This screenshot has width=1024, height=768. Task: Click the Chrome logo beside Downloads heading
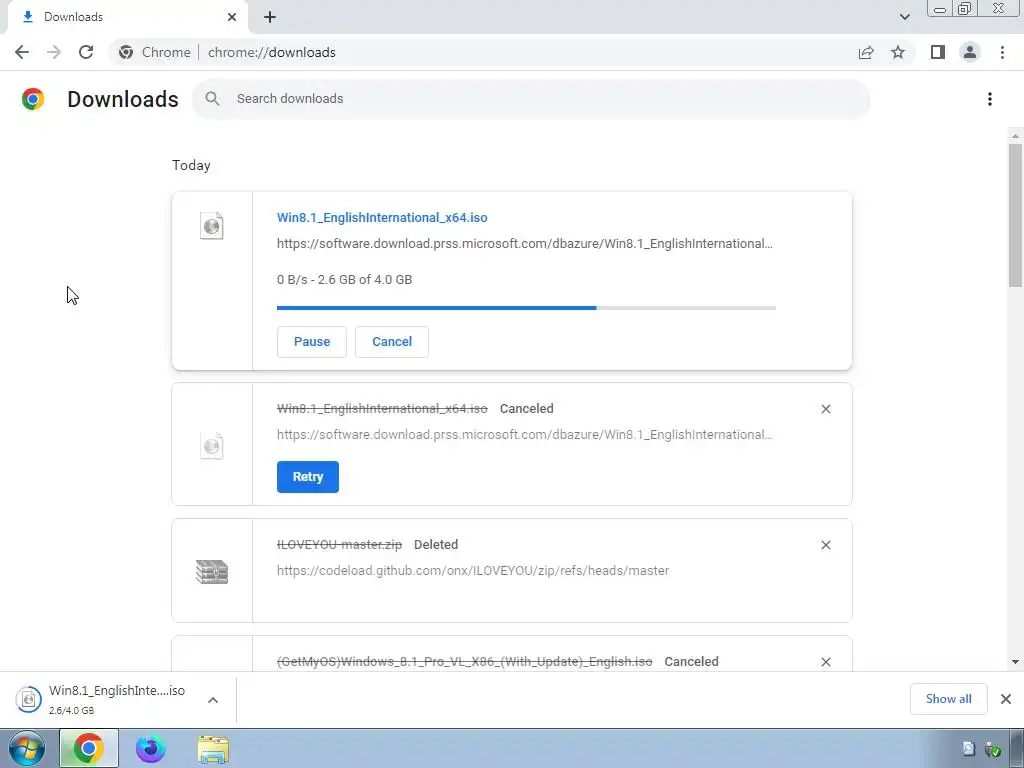[33, 99]
